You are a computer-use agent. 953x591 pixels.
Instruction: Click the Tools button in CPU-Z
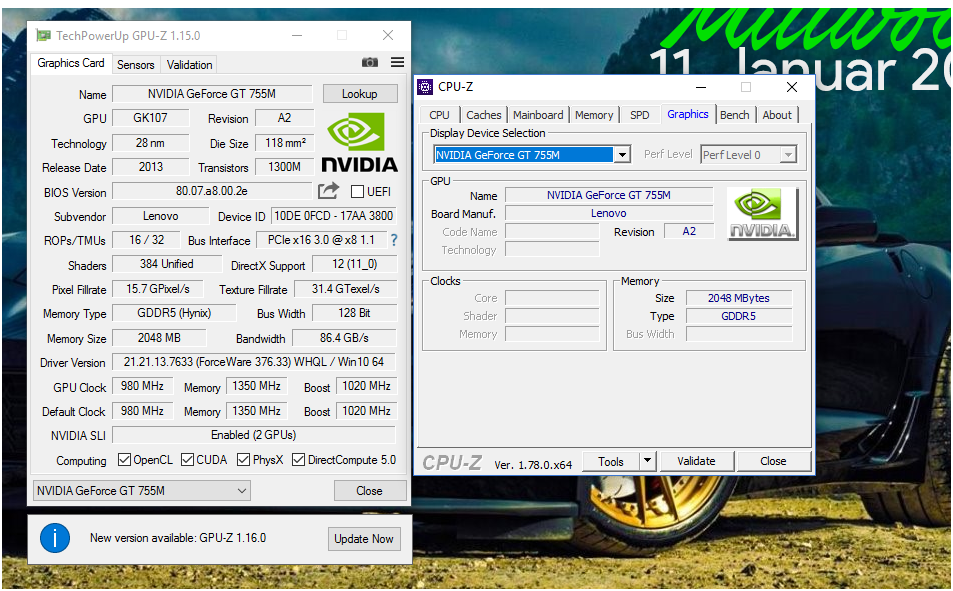(611, 461)
